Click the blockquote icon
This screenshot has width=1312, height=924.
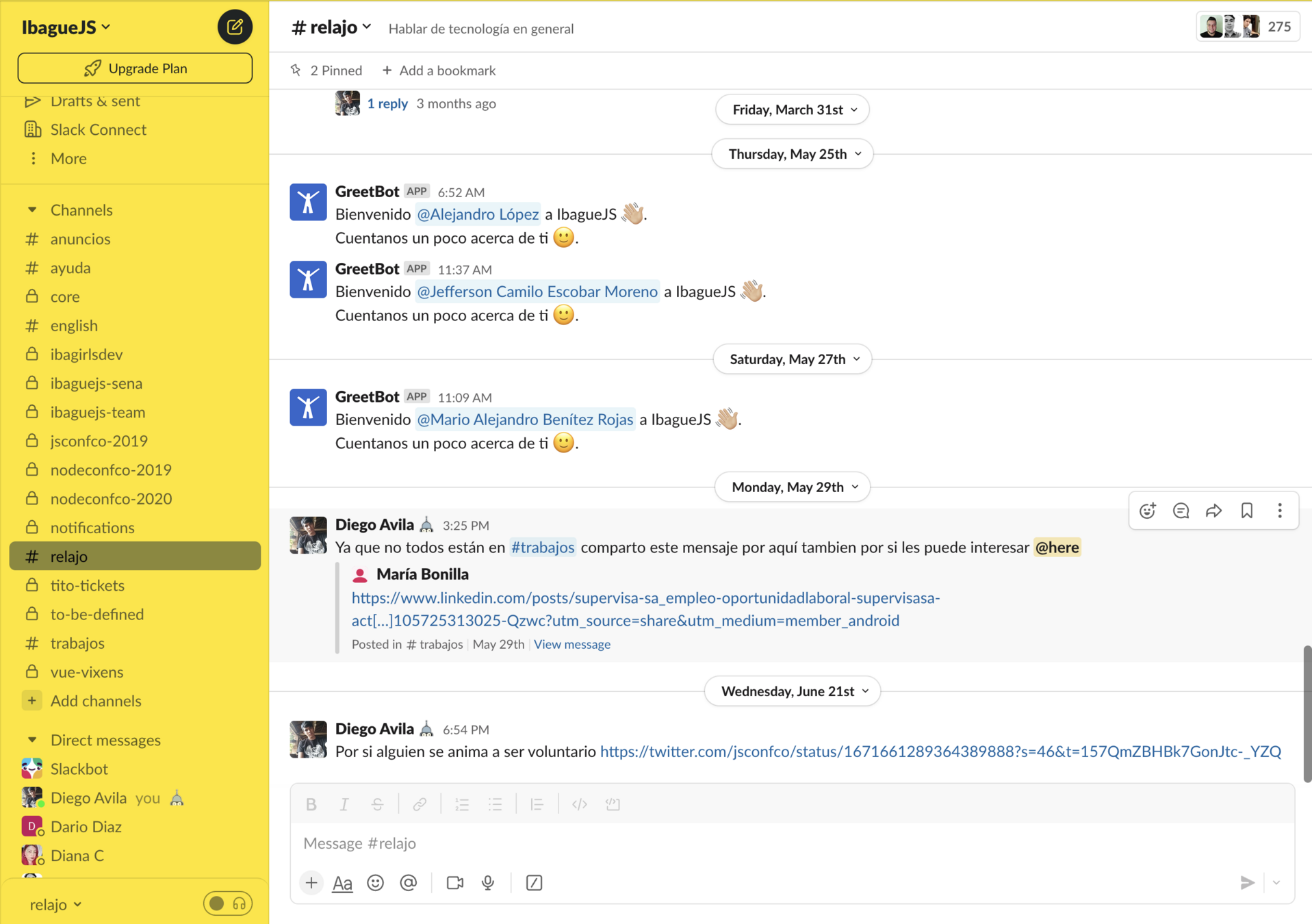(537, 804)
